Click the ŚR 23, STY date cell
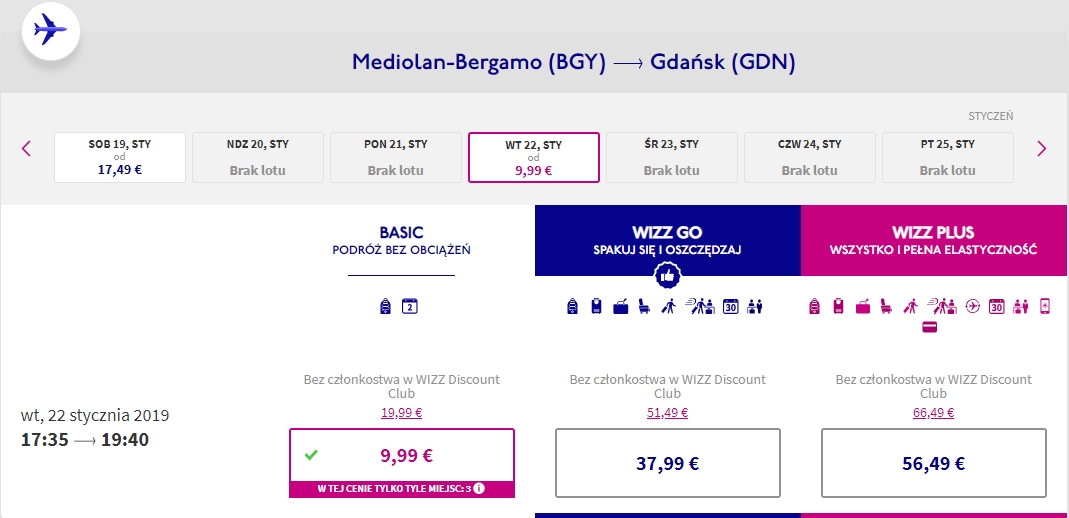Screen dimensions: 1069x518 [672, 157]
